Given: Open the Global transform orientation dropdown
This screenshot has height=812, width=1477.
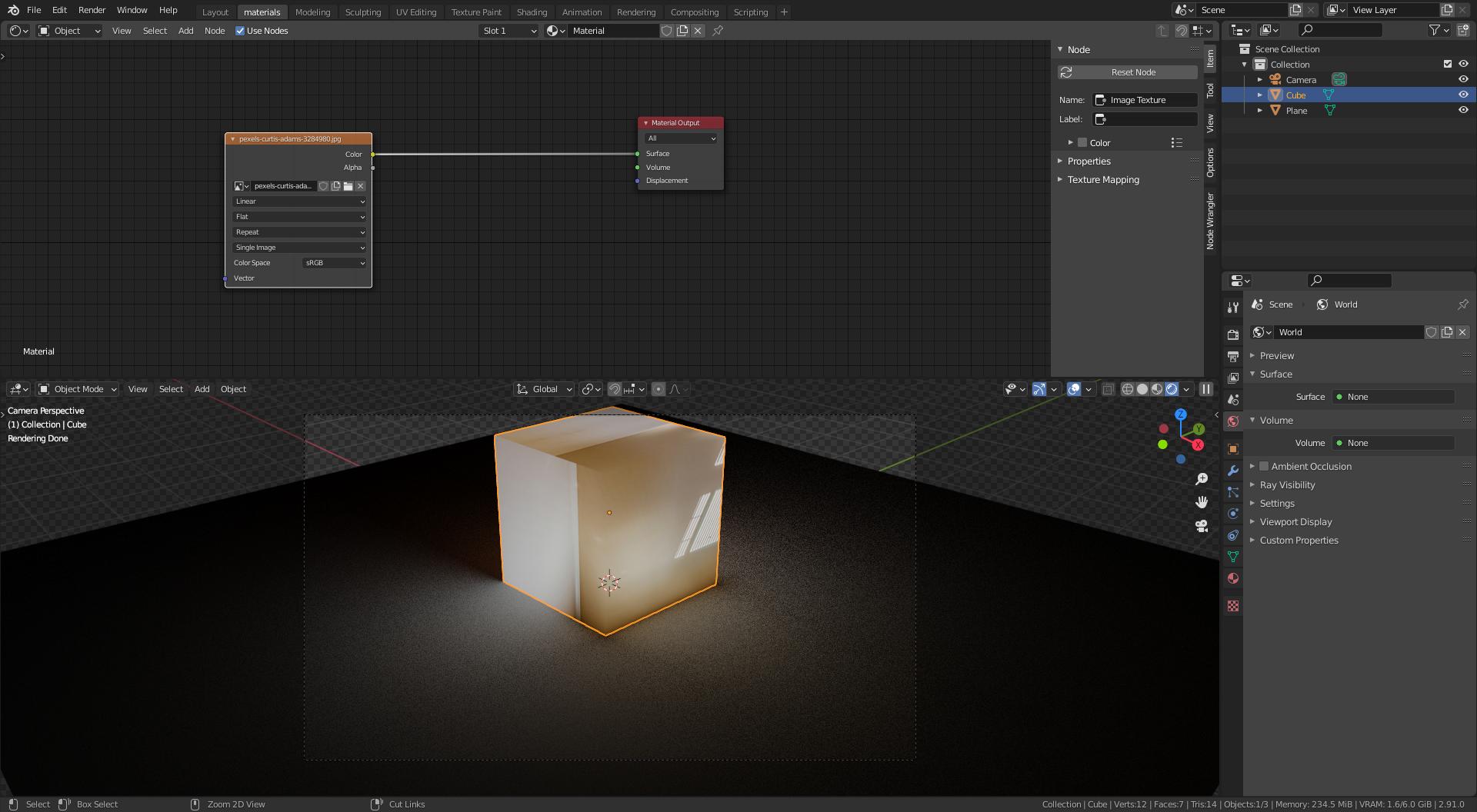Looking at the screenshot, I should point(545,389).
